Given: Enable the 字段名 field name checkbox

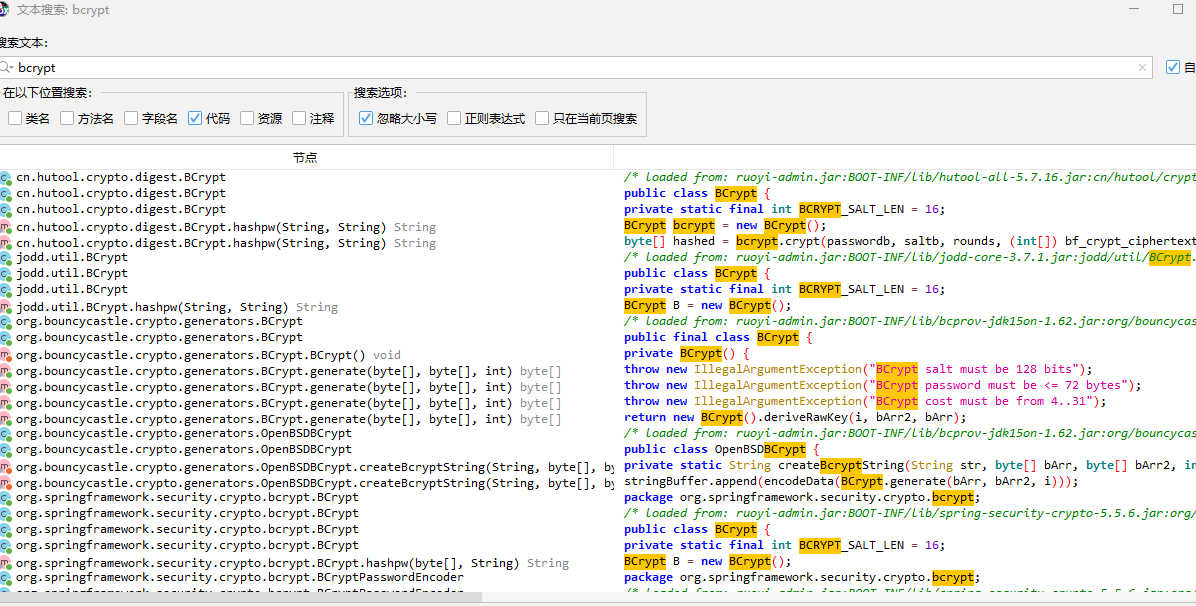Looking at the screenshot, I should pos(131,118).
